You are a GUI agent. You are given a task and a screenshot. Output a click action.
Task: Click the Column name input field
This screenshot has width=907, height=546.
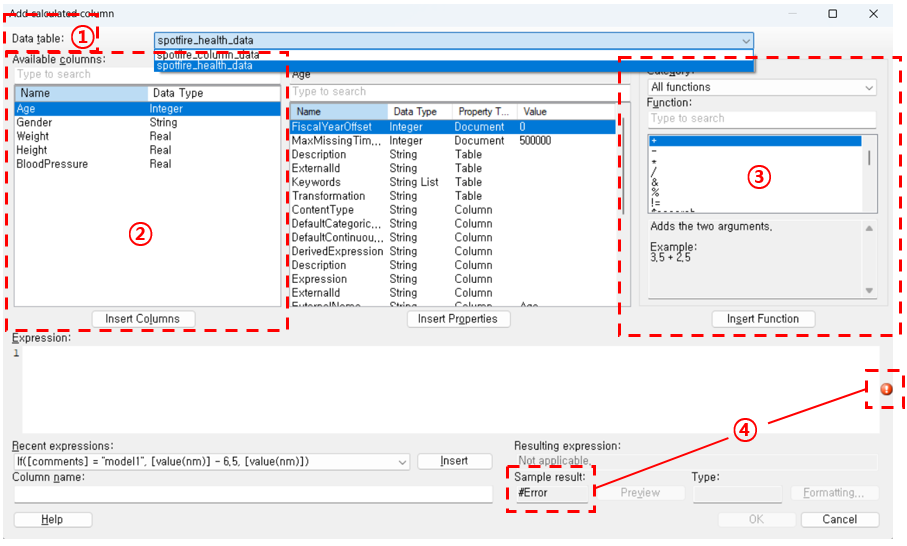[253, 494]
